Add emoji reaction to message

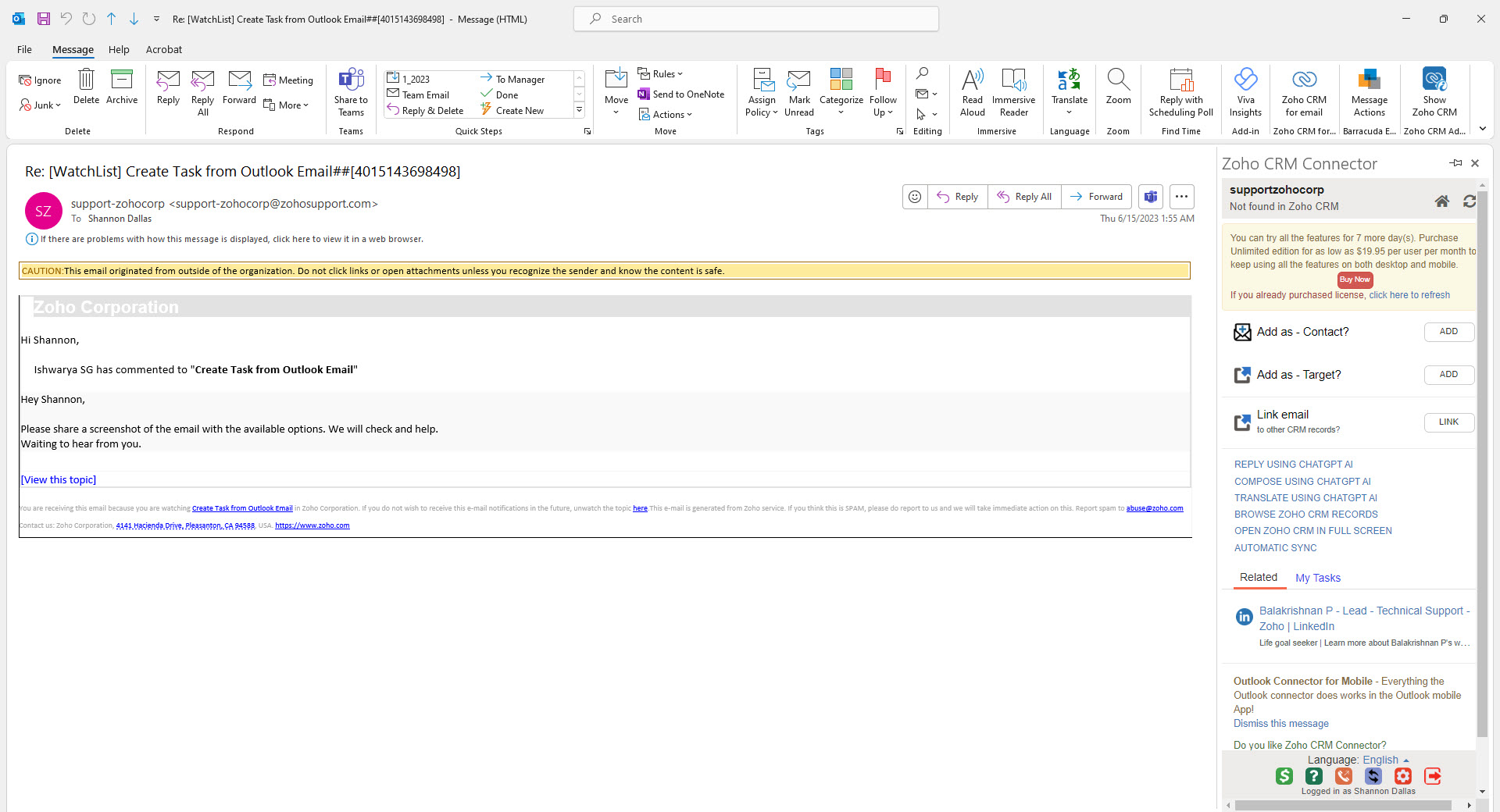click(x=915, y=197)
